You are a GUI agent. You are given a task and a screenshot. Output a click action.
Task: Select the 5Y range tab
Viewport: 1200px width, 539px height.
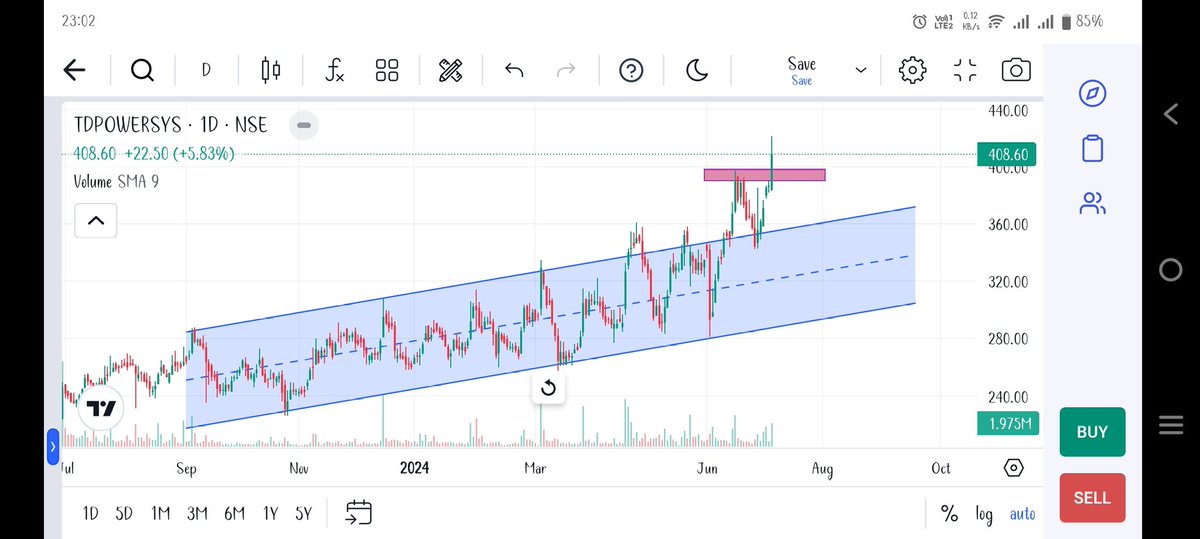(304, 513)
